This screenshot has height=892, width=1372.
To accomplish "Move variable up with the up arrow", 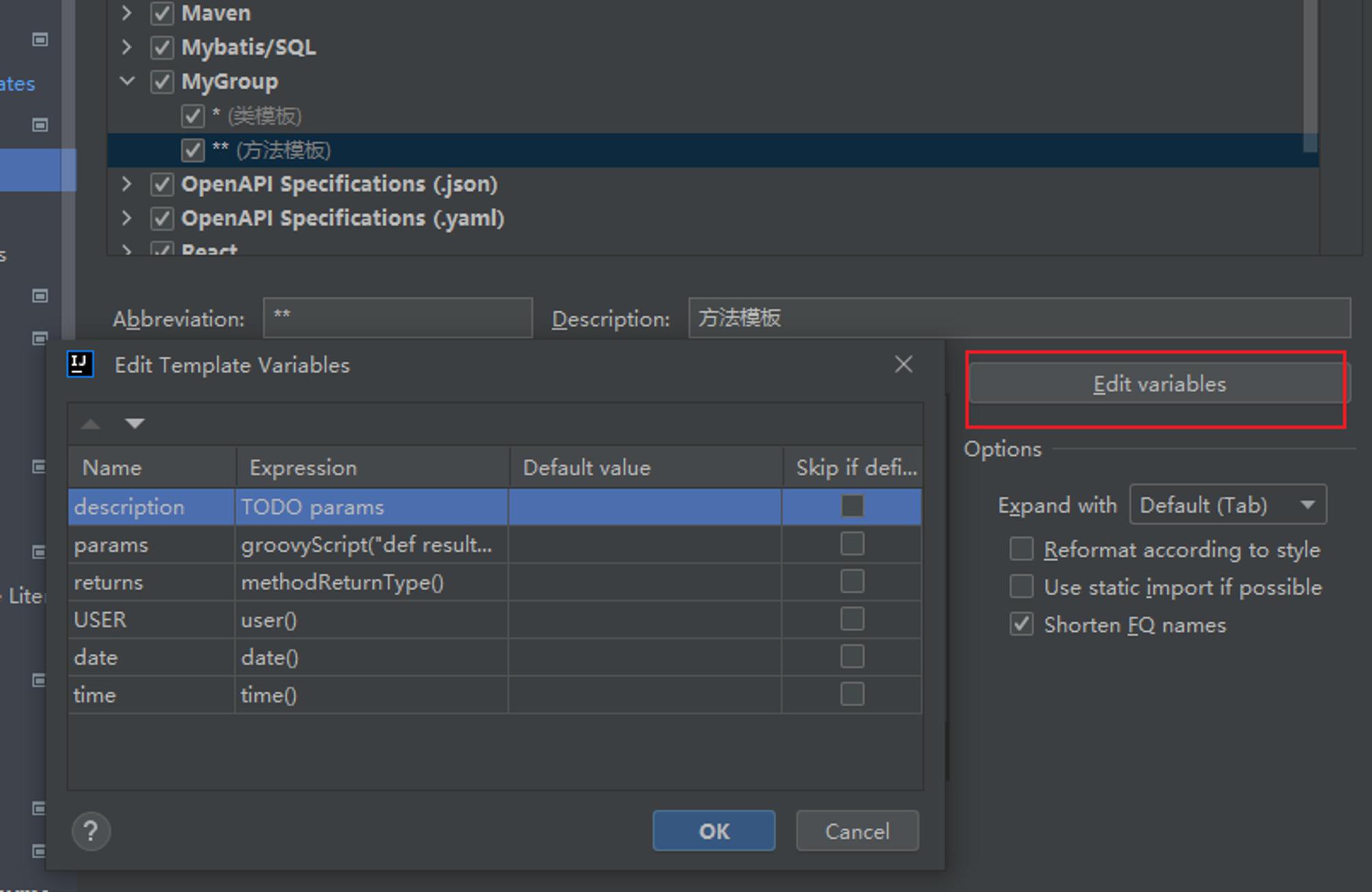I will point(91,424).
